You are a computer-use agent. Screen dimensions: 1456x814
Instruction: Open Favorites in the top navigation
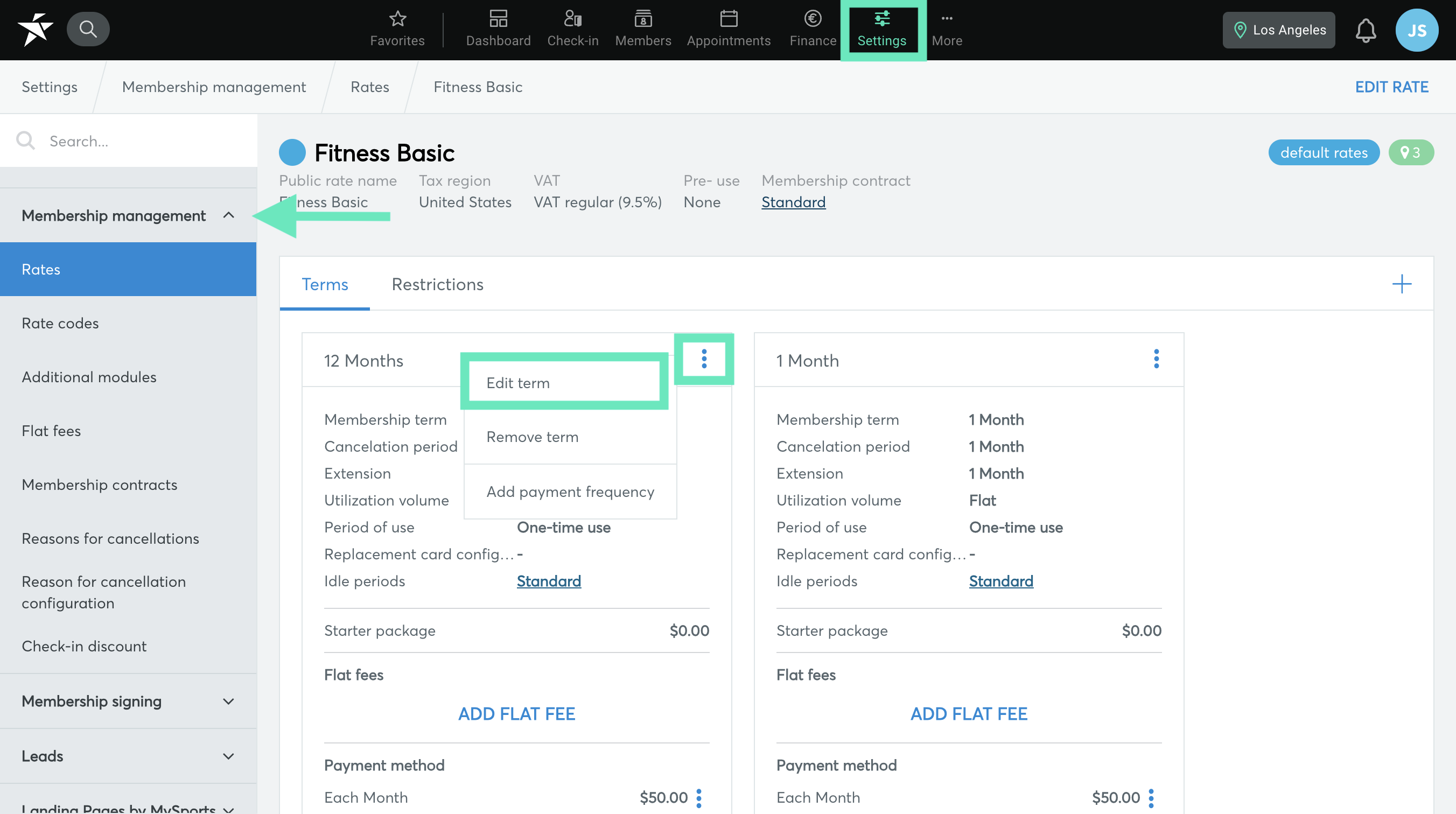[397, 30]
